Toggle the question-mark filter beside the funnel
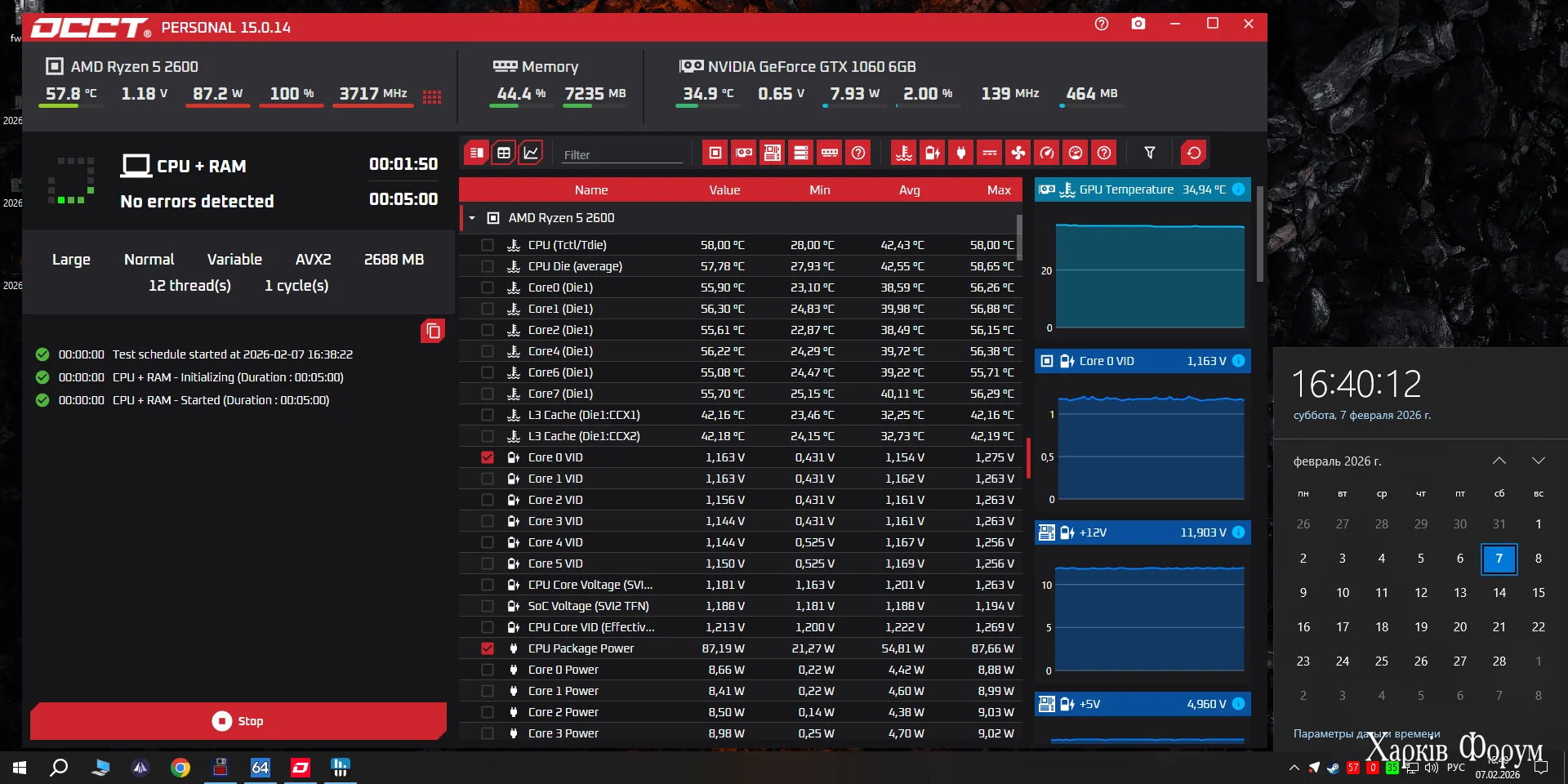Viewport: 1568px width, 784px height. tap(1104, 153)
